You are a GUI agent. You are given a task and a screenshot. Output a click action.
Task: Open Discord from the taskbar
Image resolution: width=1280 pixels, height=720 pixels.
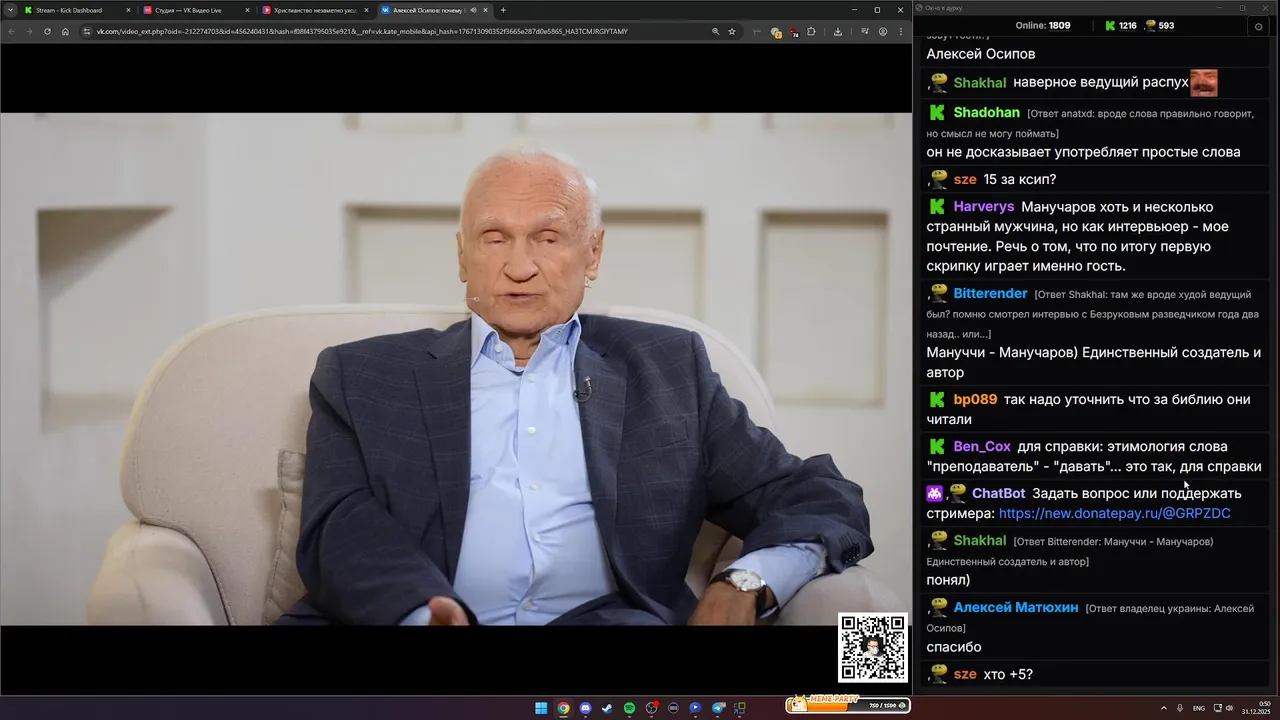click(x=585, y=708)
